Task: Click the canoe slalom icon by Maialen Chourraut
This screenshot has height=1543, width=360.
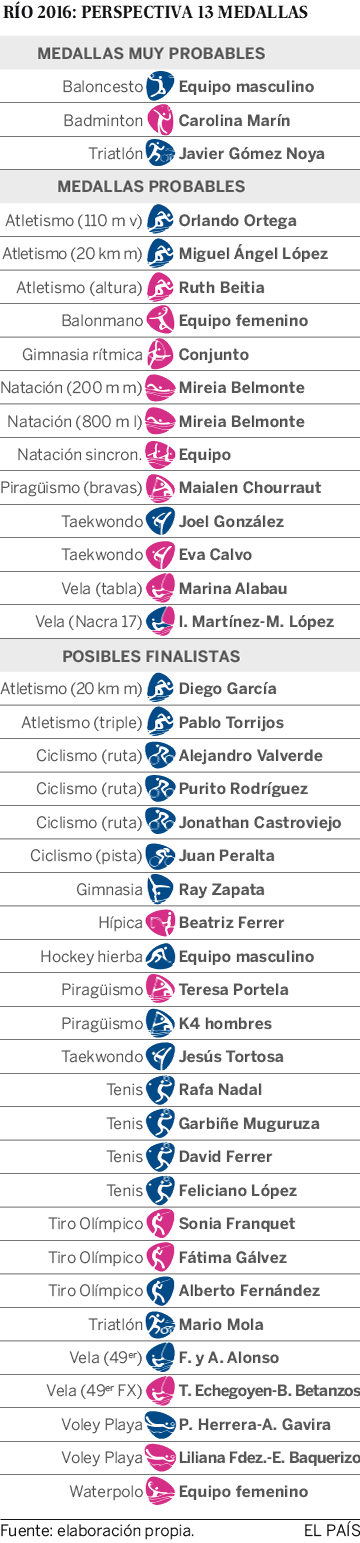Action: pos(160,488)
